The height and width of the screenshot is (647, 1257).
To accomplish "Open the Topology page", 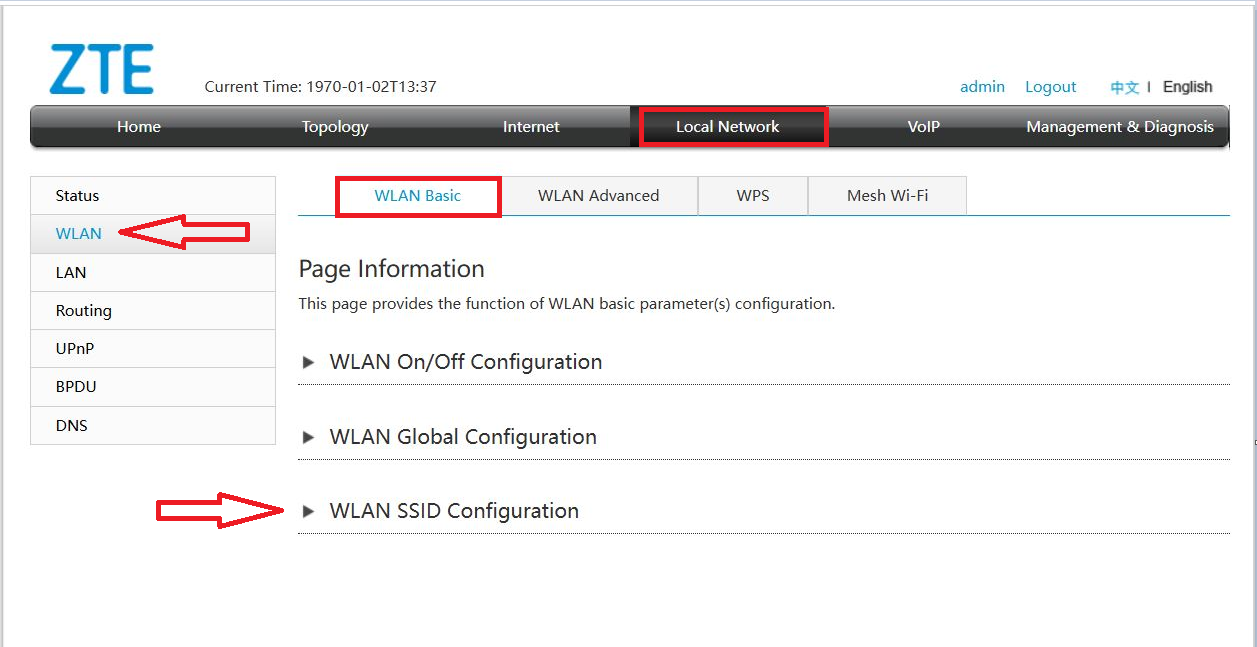I will [334, 126].
